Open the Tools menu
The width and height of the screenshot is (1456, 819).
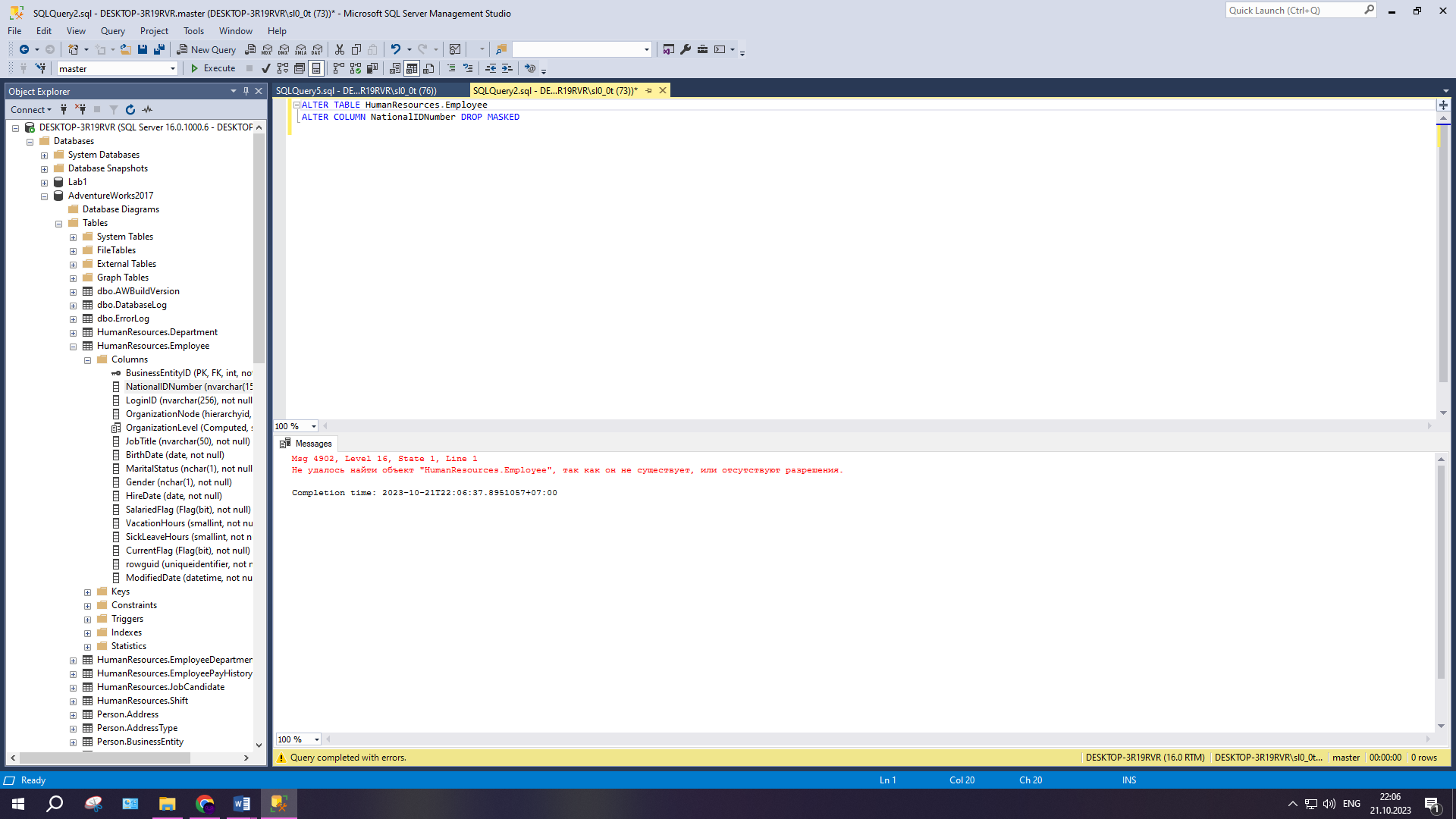(193, 31)
